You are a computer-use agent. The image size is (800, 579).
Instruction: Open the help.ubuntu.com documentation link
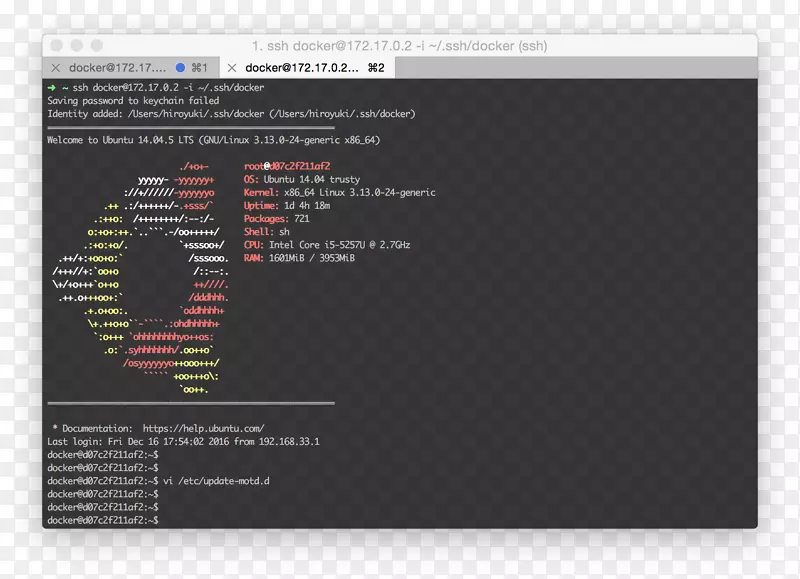click(x=203, y=428)
